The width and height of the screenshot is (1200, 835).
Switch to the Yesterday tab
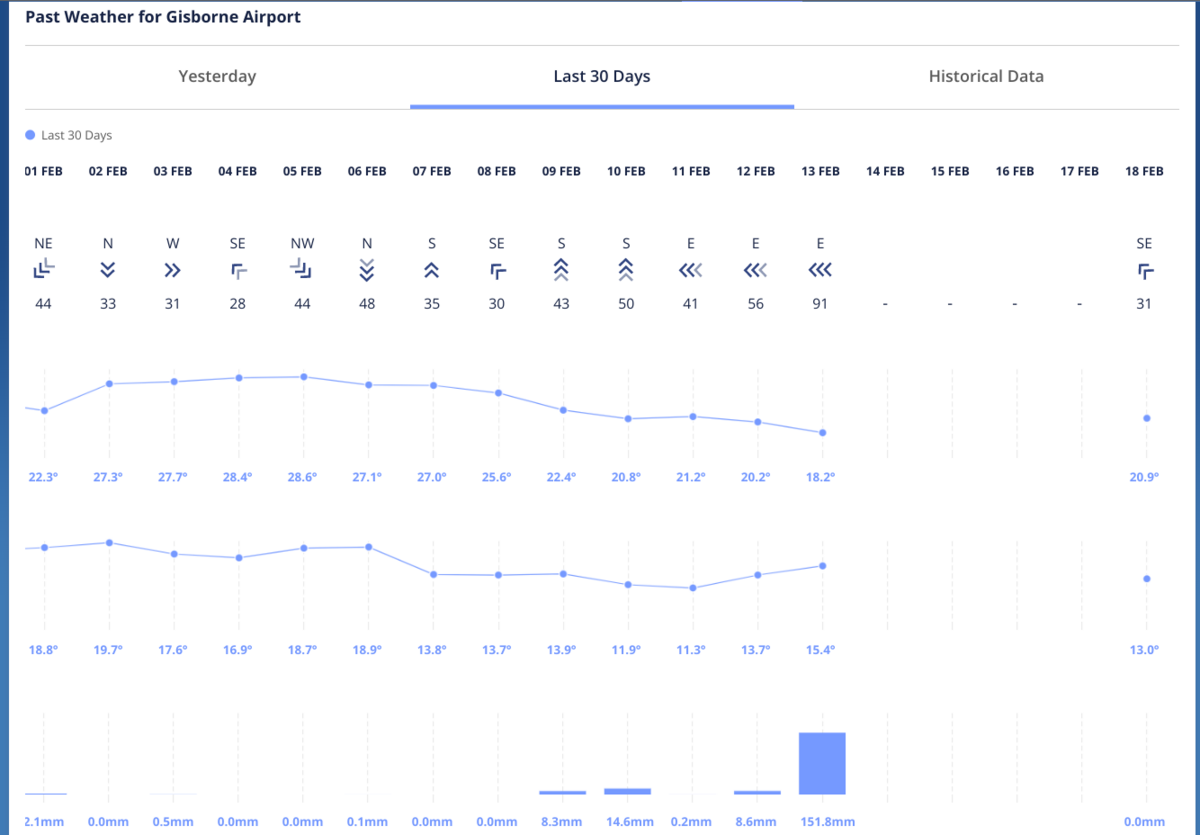tap(217, 76)
